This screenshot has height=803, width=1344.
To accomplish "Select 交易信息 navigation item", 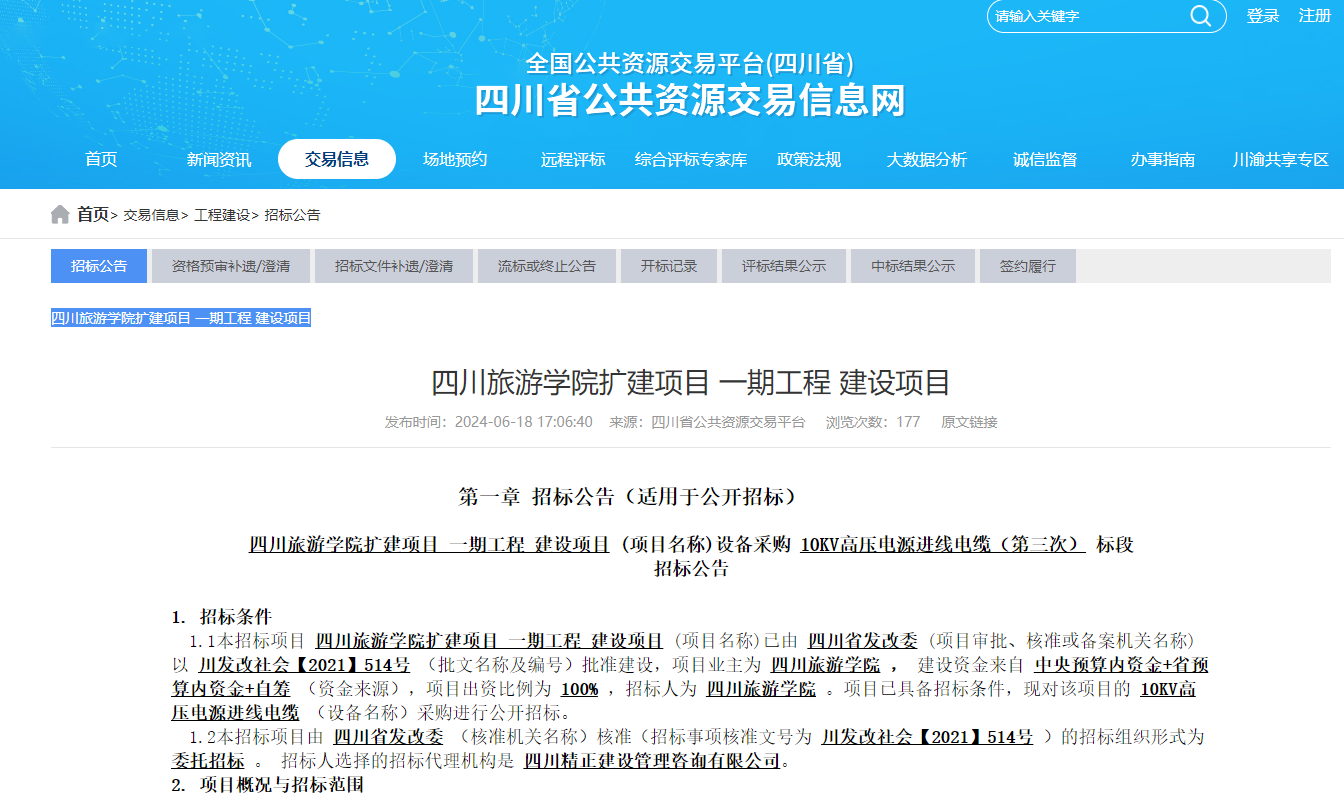I will (x=337, y=159).
